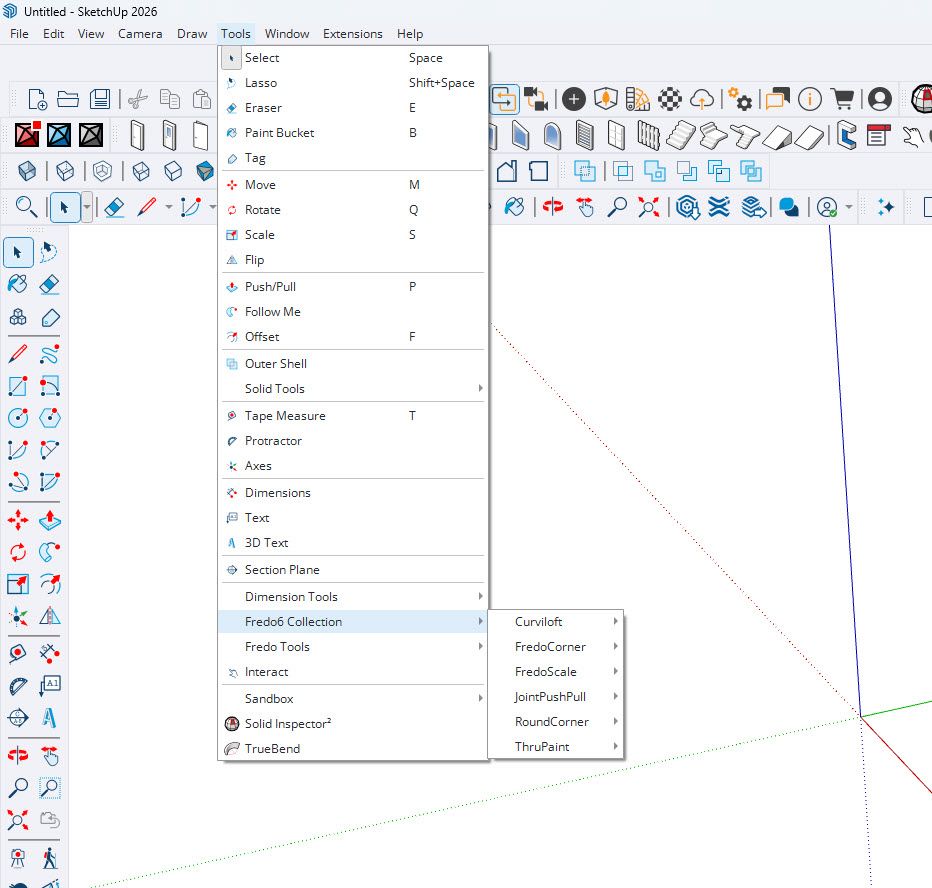
Task: Open dropdown arrow beside toolbar Select tool
Action: click(x=87, y=208)
